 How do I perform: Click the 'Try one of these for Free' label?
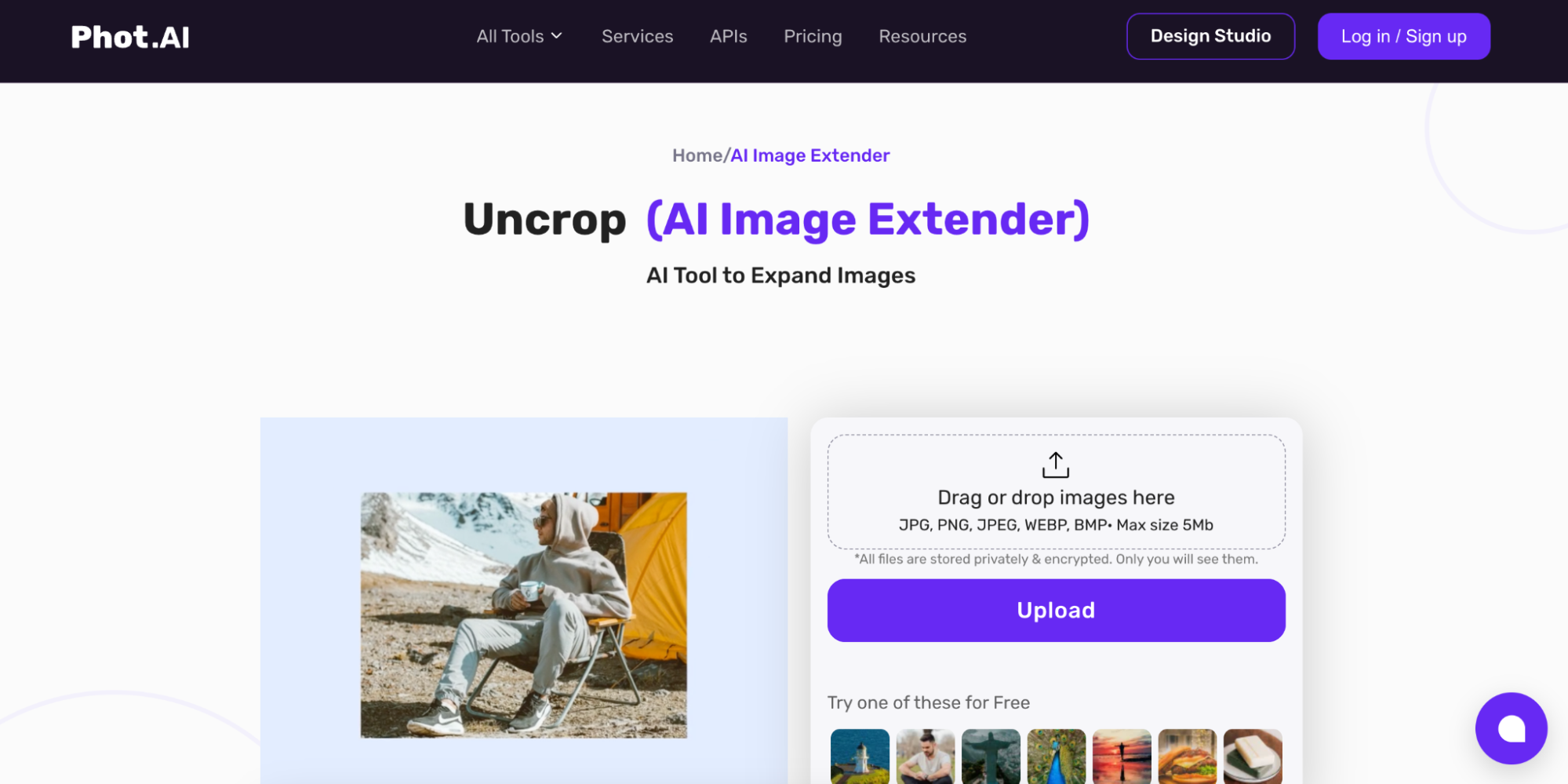tap(929, 702)
